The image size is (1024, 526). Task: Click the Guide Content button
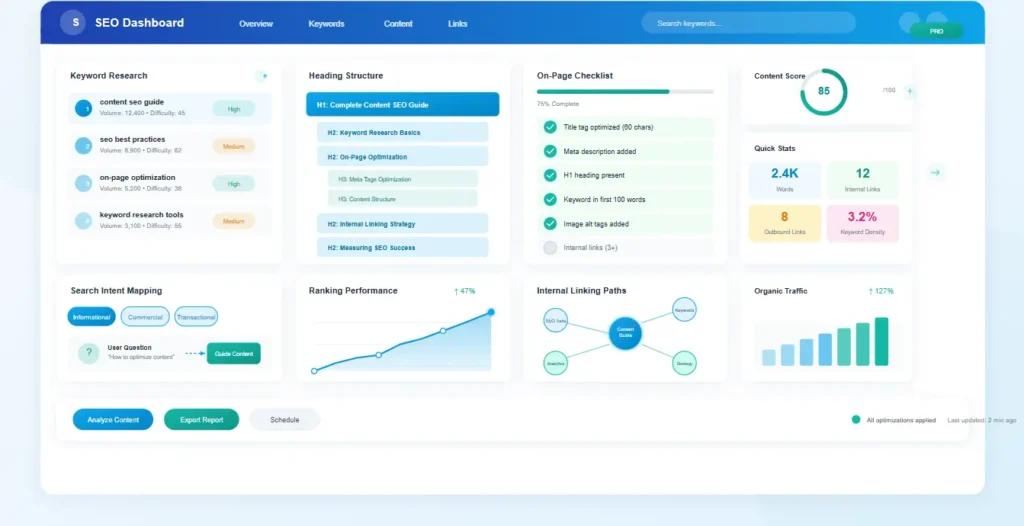point(234,353)
